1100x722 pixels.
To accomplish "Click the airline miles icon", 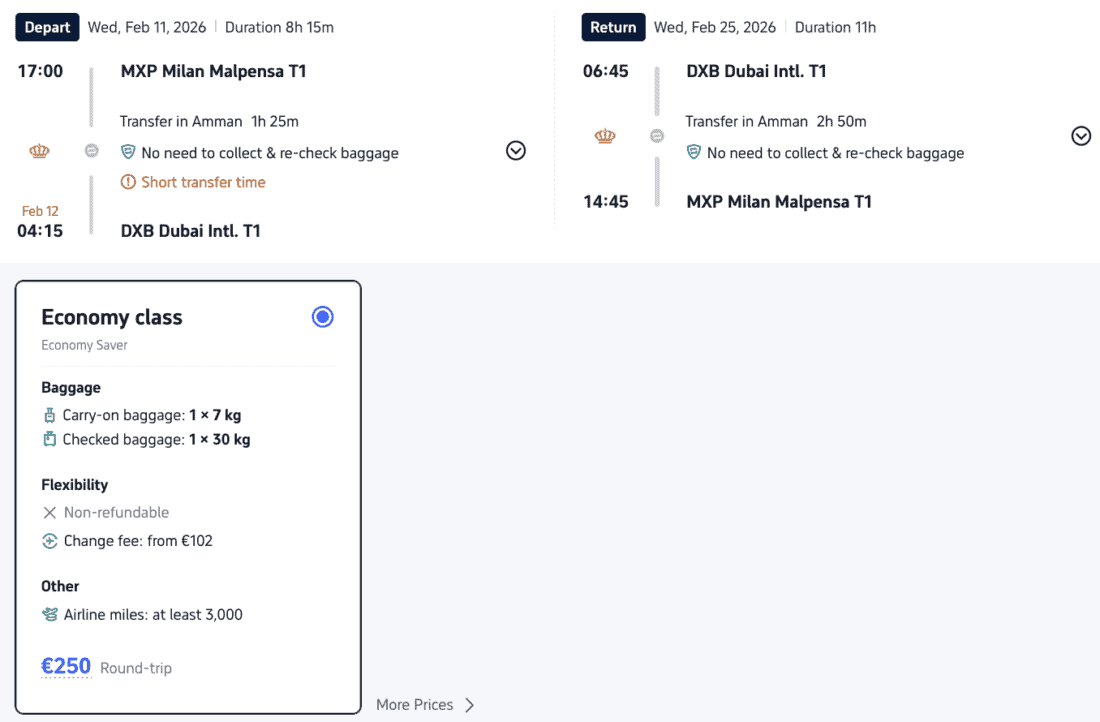I will coord(50,614).
